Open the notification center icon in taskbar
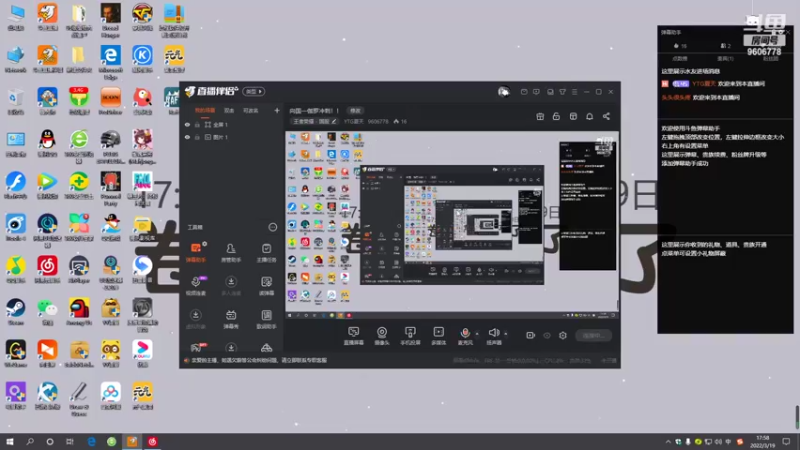The height and width of the screenshot is (450, 800). click(x=786, y=441)
